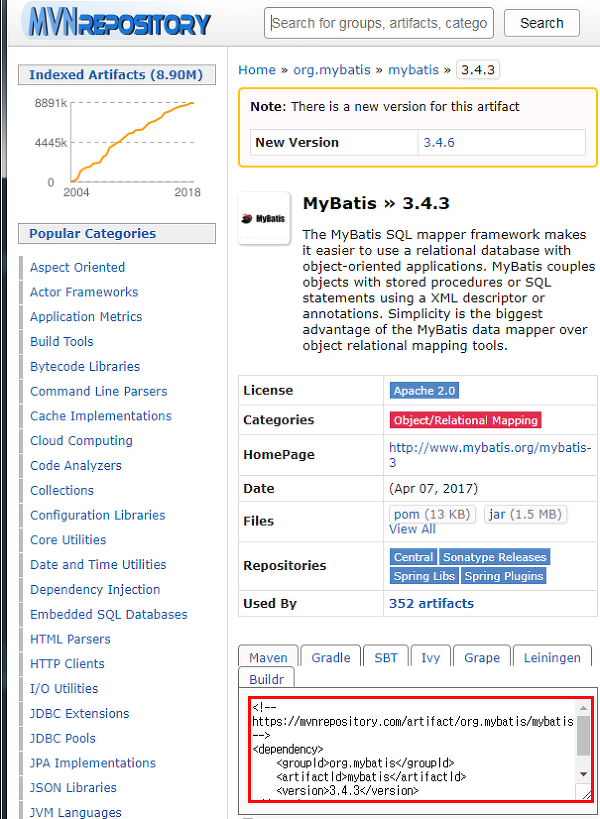
Task: Open the Embedded SQL Databases category
Action: [109, 614]
